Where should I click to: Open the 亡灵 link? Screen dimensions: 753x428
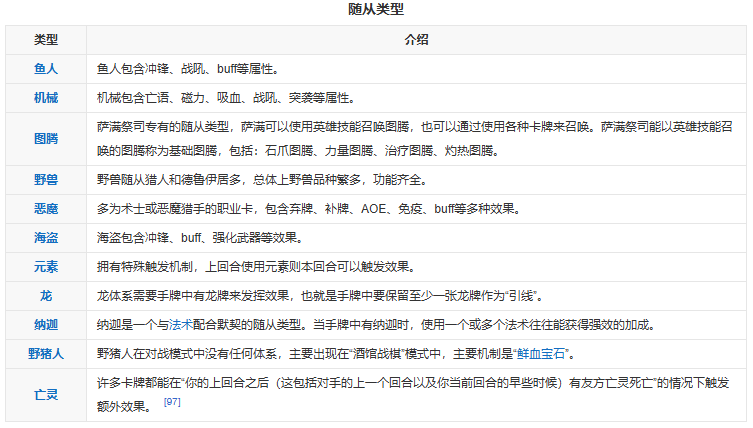pos(46,395)
